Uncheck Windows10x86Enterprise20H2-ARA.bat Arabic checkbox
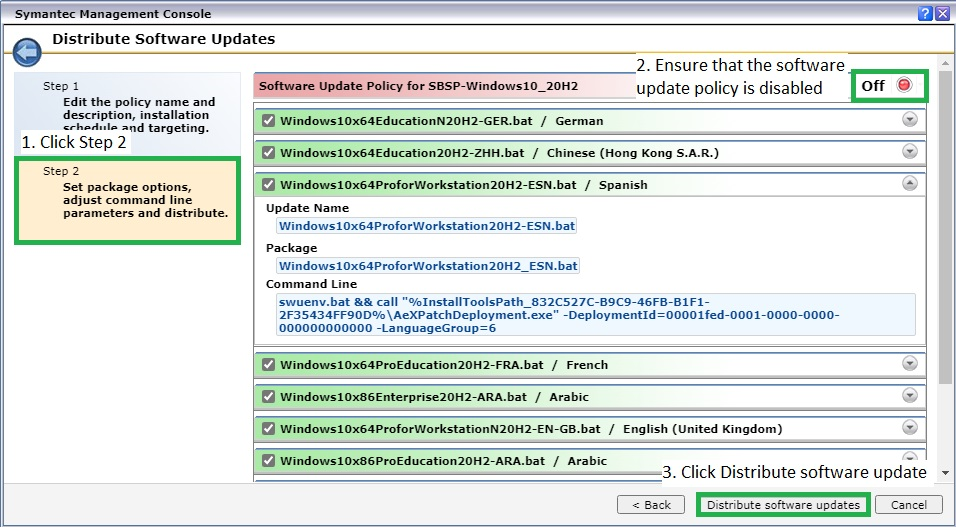This screenshot has height=527, width=956. tap(268, 396)
